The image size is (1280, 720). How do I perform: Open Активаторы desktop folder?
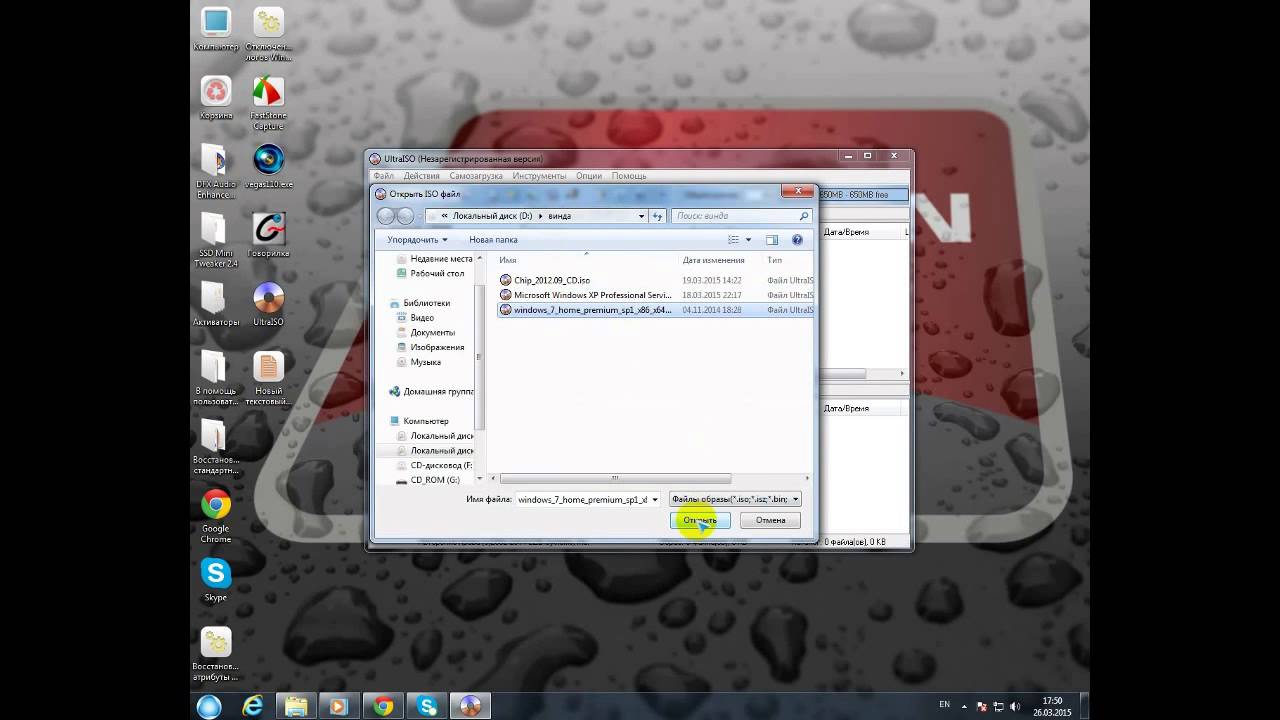click(216, 304)
